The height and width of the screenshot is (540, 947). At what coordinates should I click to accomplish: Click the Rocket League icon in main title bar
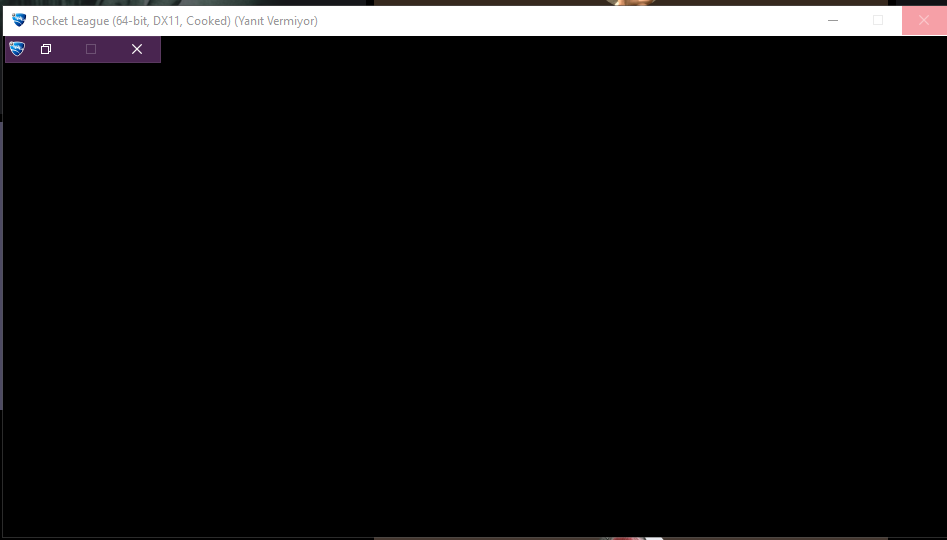coord(19,20)
